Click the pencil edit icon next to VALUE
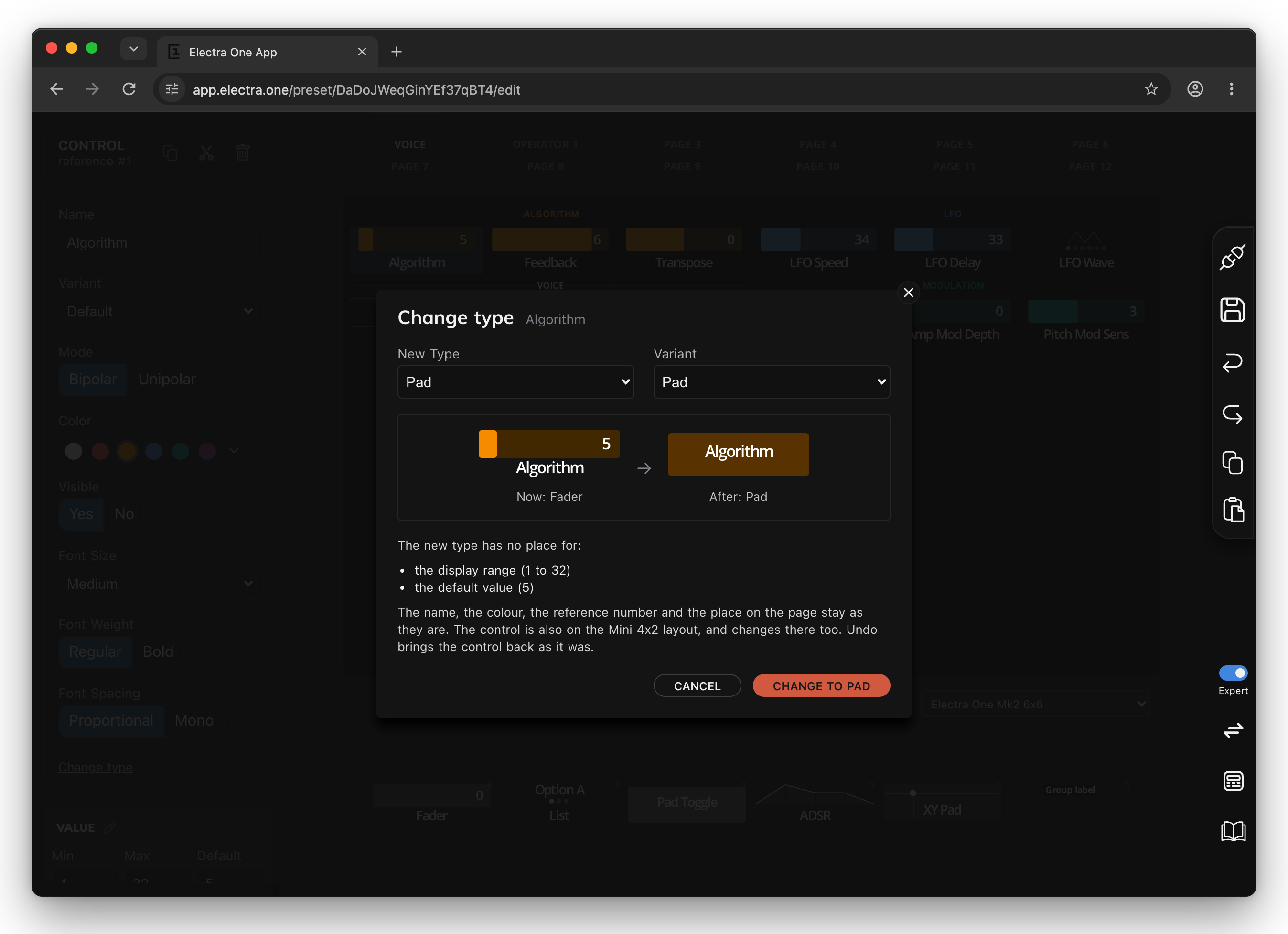 (x=109, y=828)
